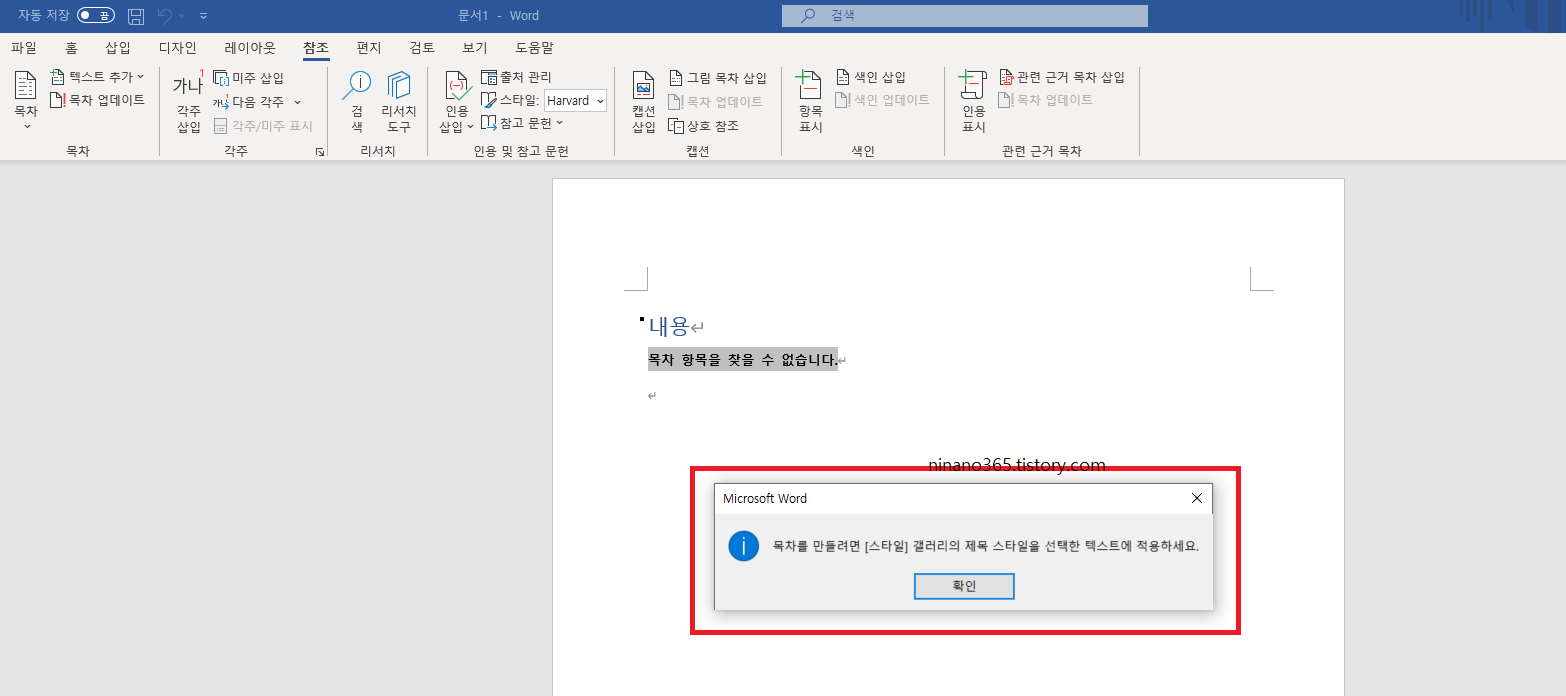Screen dimensions: 1566x696
Task: Click 상호 참조 button
Action: [704, 126]
